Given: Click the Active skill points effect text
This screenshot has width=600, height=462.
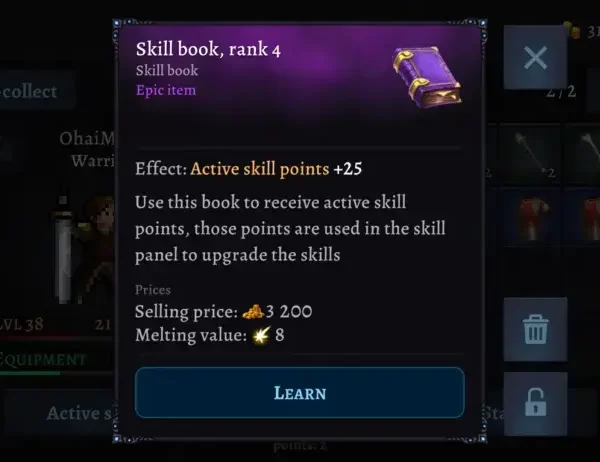Looking at the screenshot, I should point(259,169).
